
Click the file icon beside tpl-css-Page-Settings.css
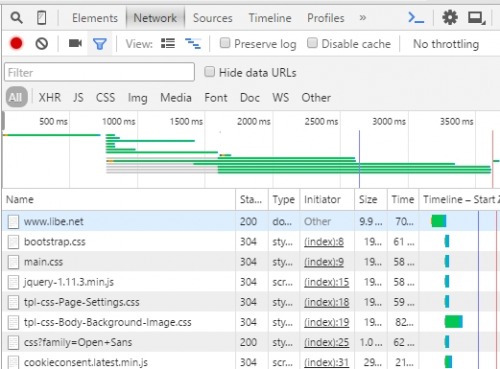(13, 302)
